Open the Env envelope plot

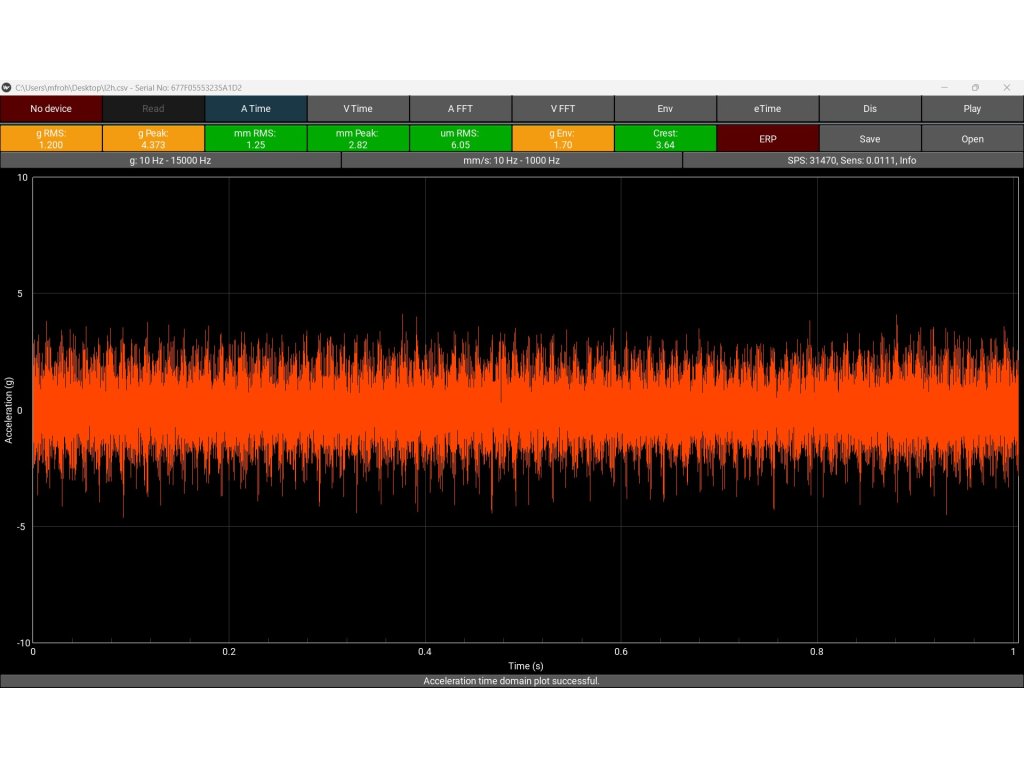point(665,108)
